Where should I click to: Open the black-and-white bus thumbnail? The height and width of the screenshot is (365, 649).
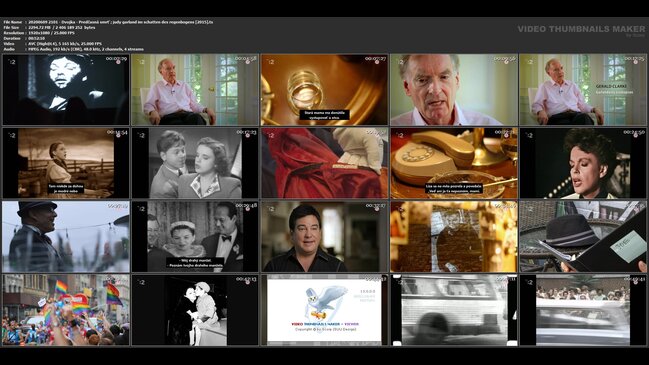tap(454, 310)
